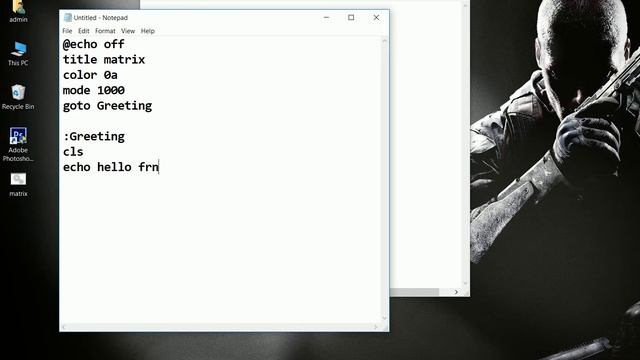Viewport: 640px width, 360px height.
Task: Open the Format menu in Notepad
Action: point(105,31)
